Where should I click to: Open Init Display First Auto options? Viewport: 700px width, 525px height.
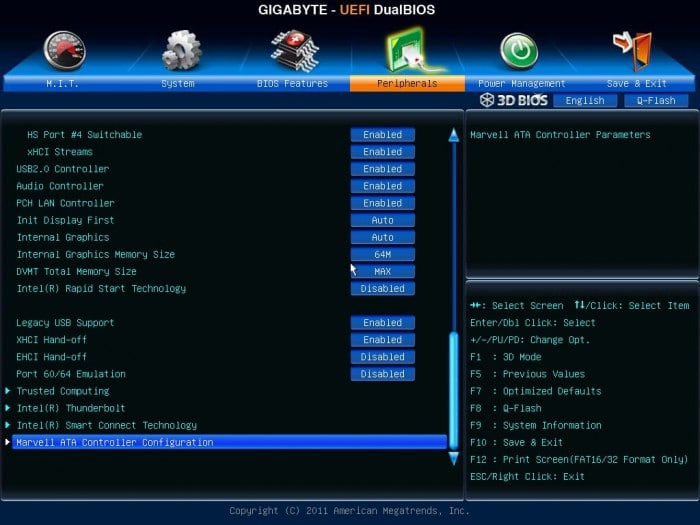pos(383,220)
